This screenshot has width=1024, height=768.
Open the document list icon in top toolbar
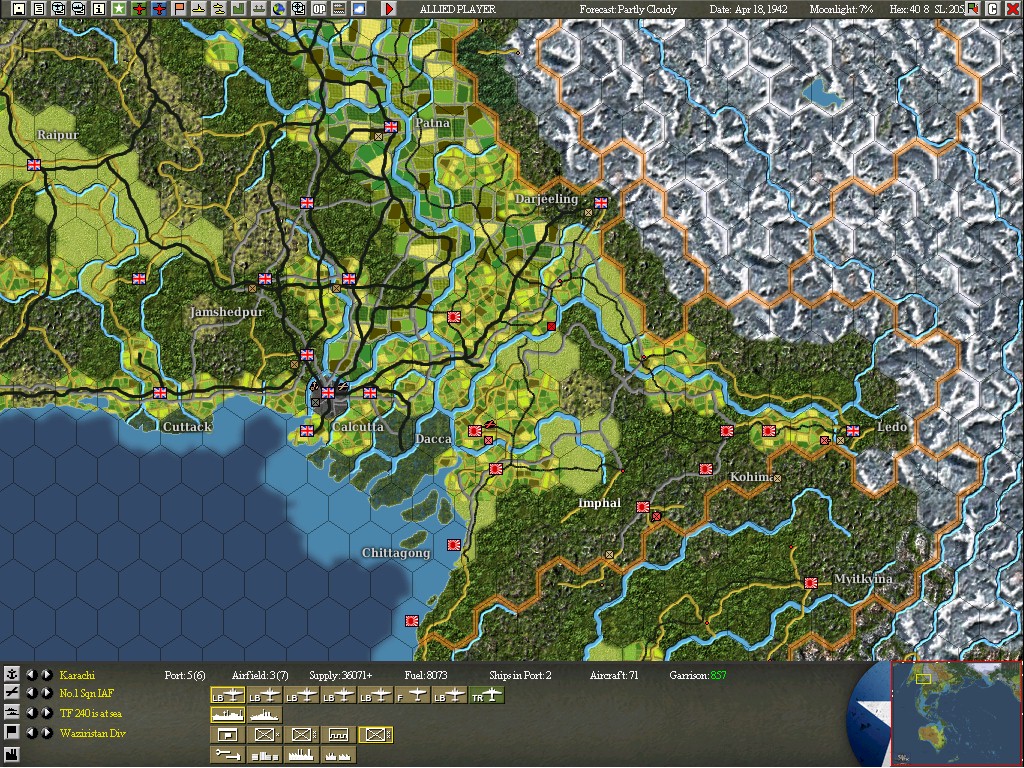39,8
